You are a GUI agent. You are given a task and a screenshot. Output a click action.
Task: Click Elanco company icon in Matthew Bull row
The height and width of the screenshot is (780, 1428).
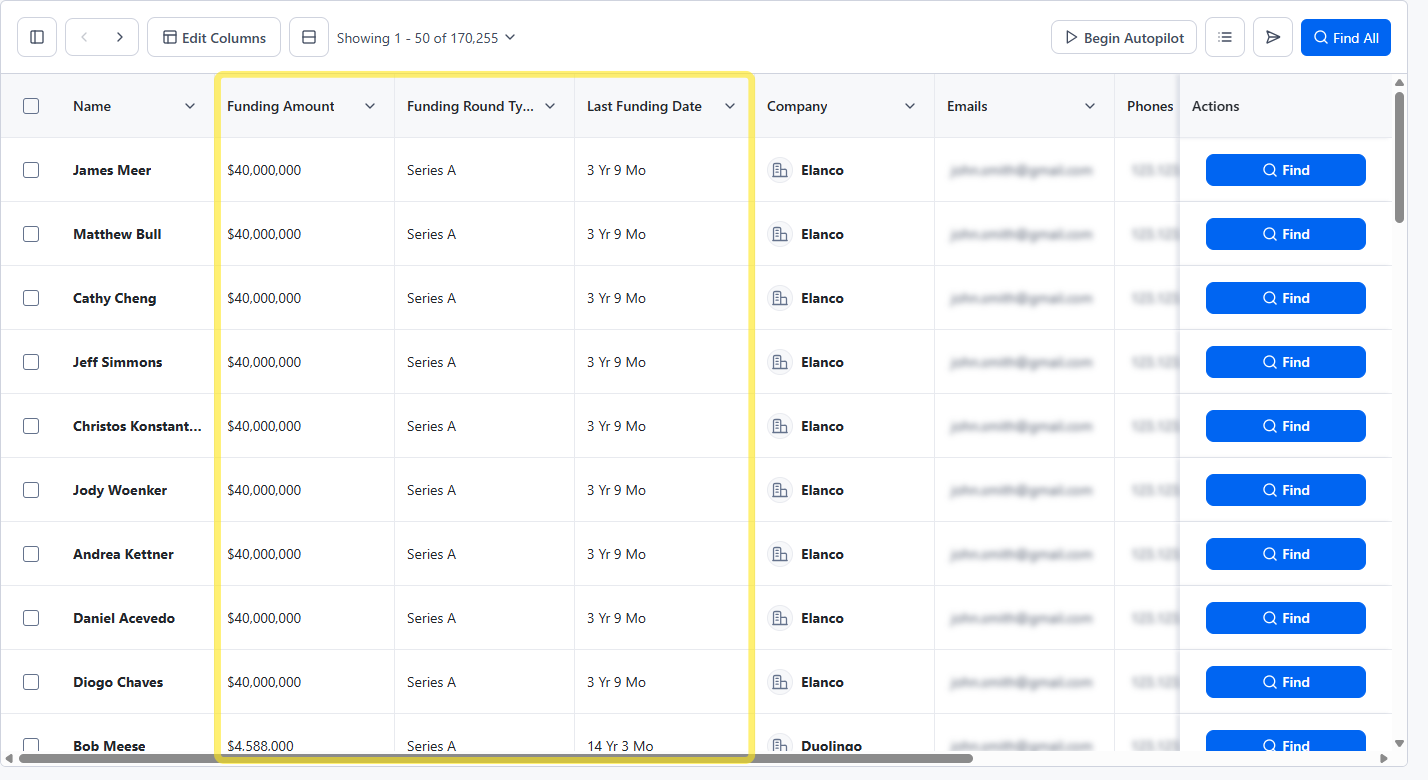tap(780, 234)
